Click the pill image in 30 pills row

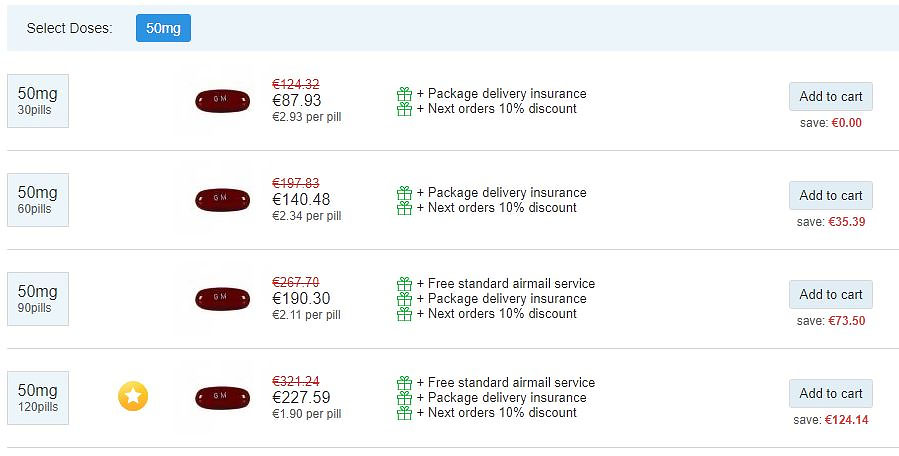point(222,100)
